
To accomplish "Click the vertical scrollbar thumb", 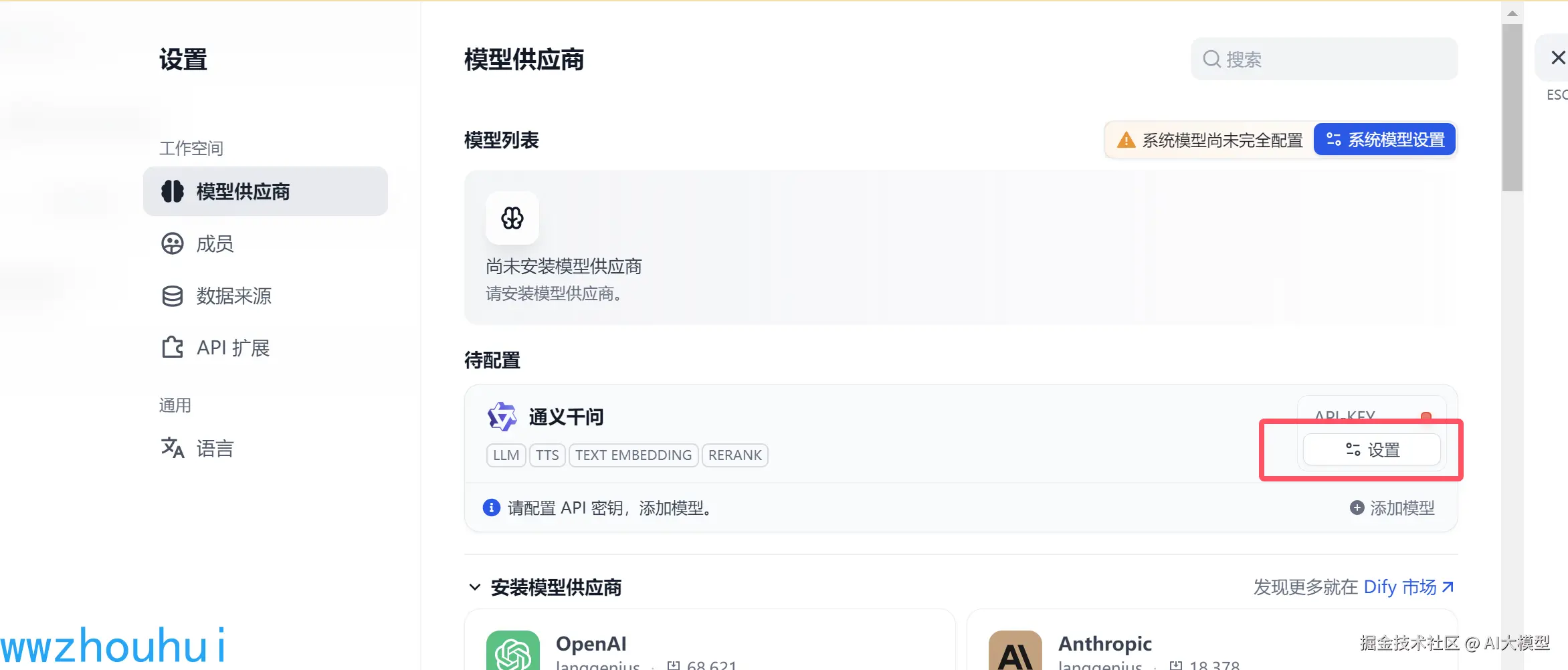I will point(1512,107).
